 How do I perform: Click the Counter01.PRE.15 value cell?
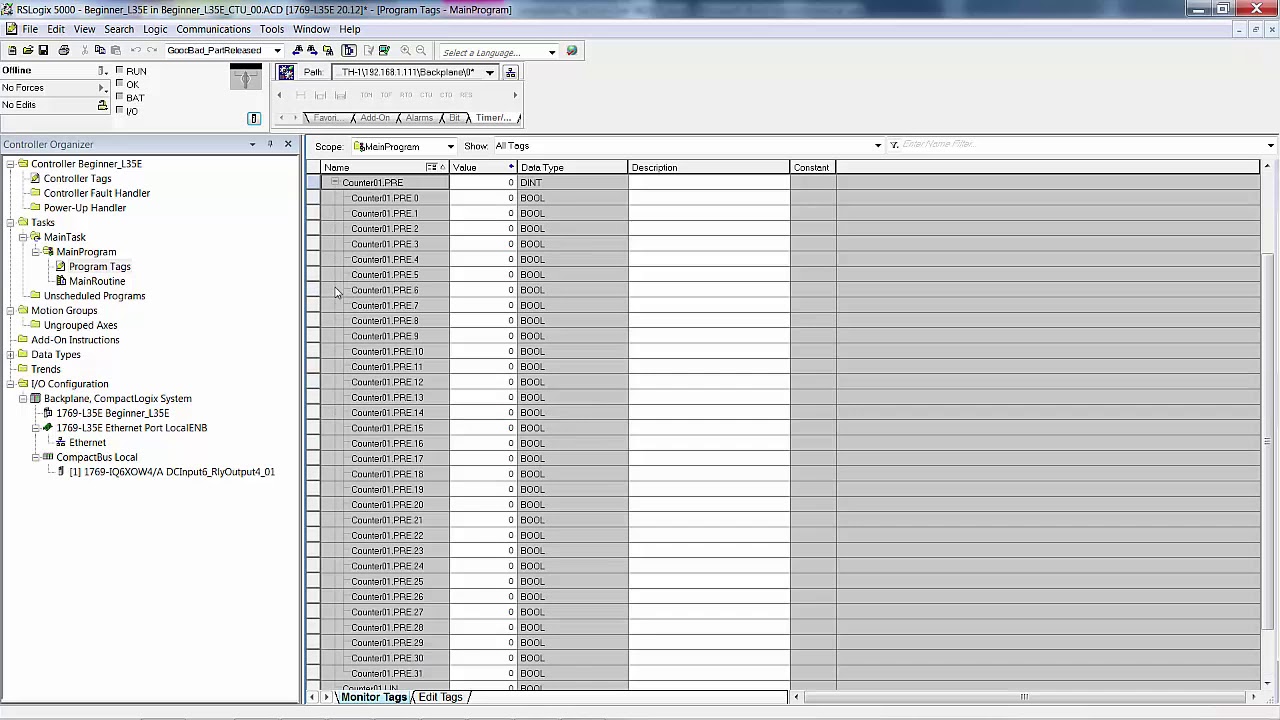pos(482,428)
